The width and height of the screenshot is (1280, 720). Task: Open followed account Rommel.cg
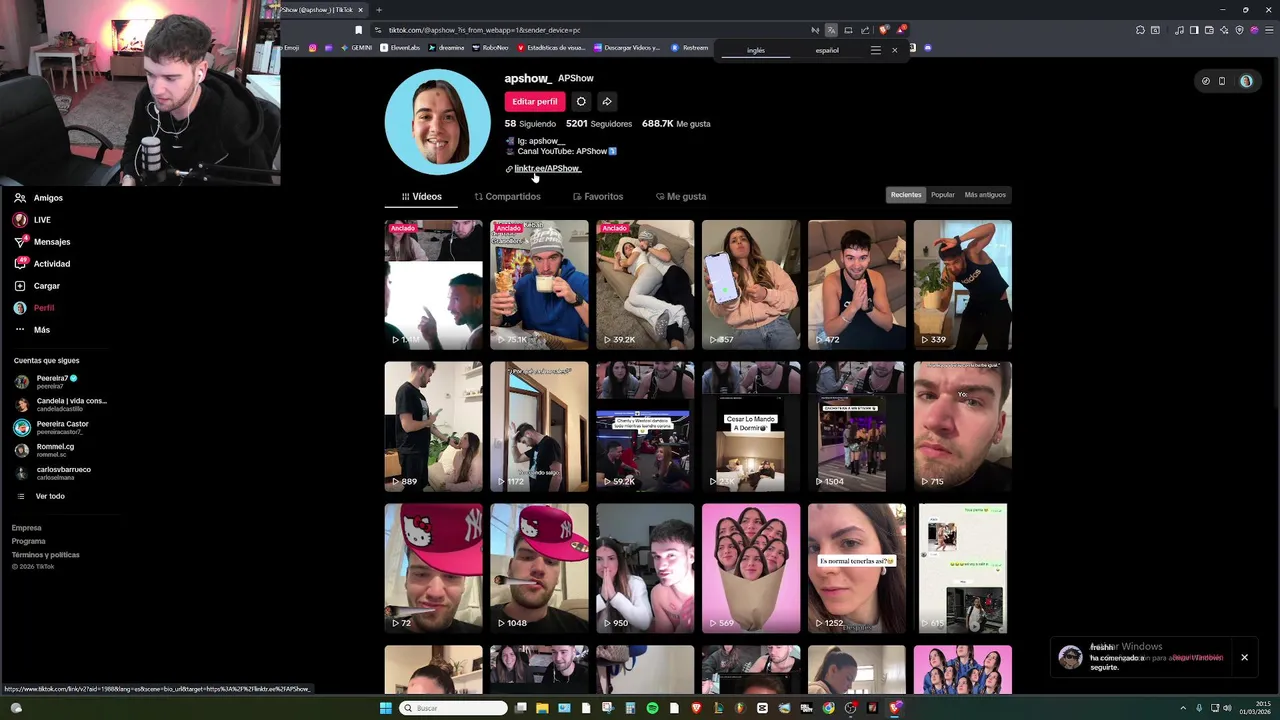45,450
